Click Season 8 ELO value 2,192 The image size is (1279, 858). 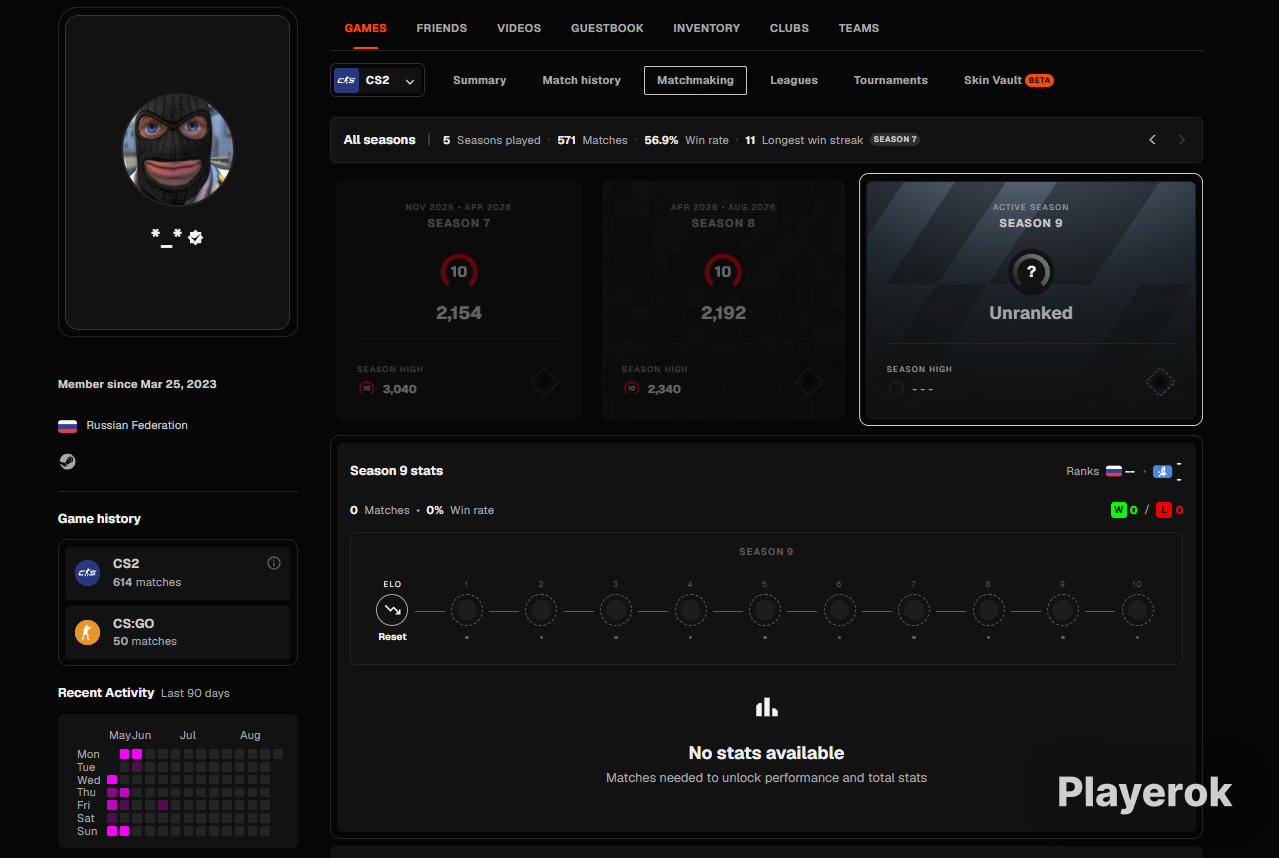coord(723,313)
